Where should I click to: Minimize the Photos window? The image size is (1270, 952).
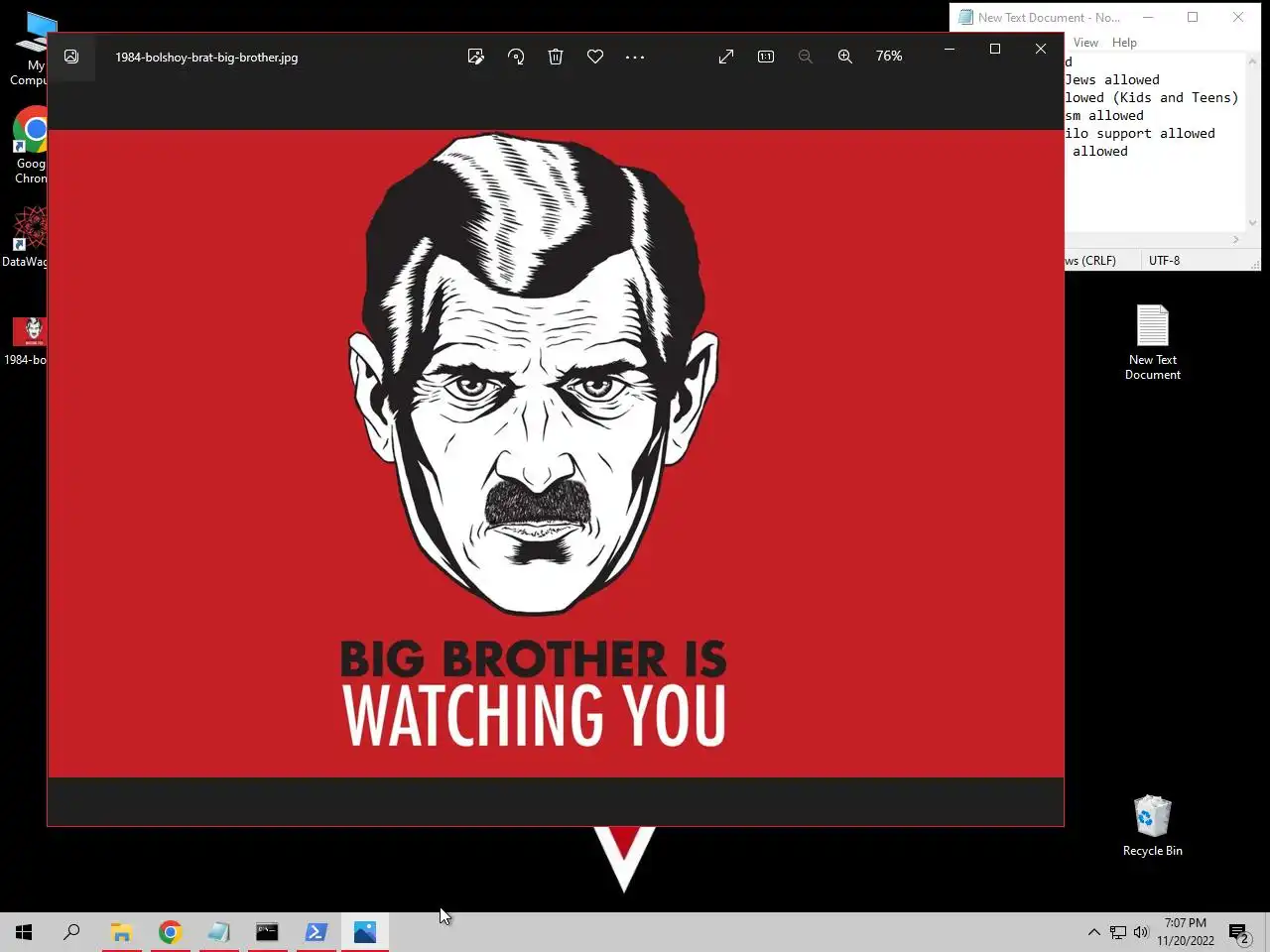pyautogui.click(x=950, y=49)
